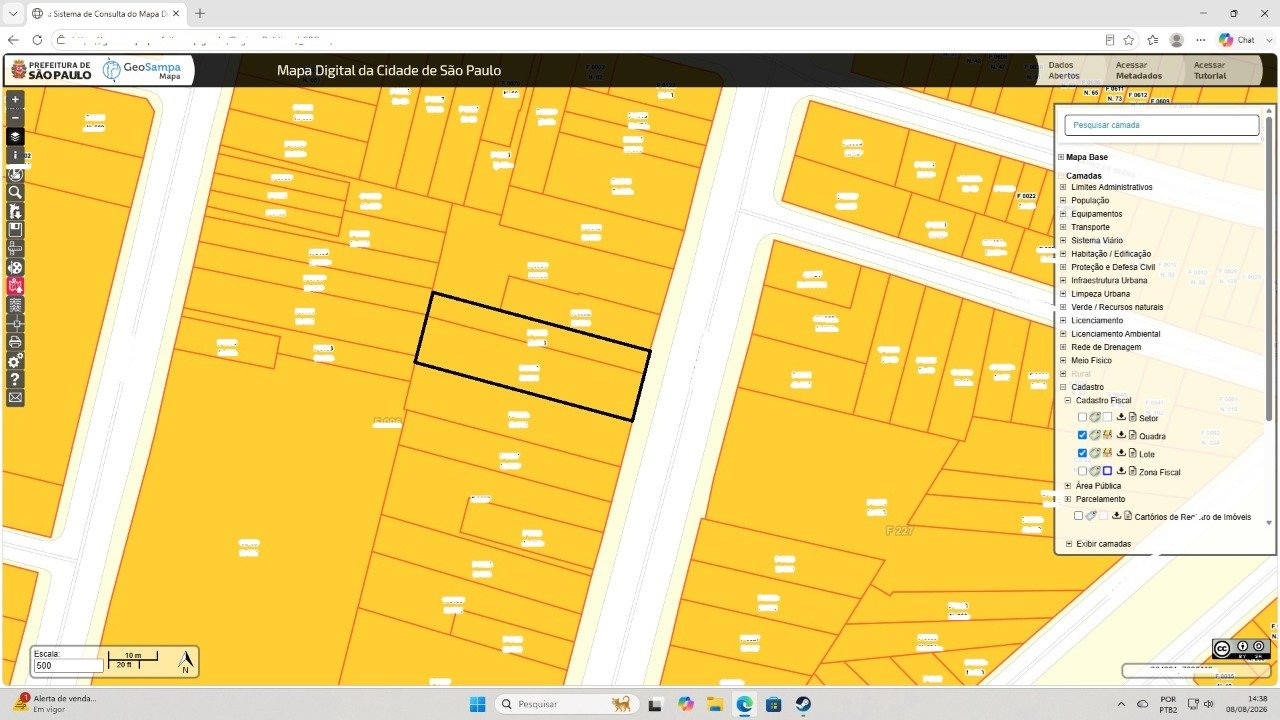Enable the Cartórios de Registro de Imóveis checkbox

click(x=1078, y=516)
